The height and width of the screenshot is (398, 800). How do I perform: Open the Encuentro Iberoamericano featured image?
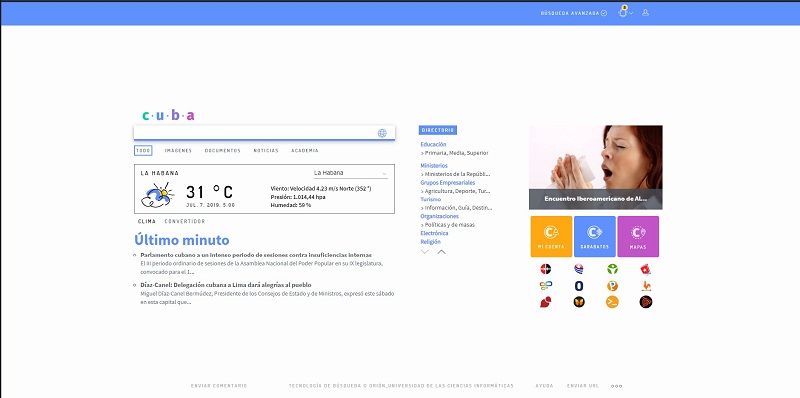click(x=595, y=167)
